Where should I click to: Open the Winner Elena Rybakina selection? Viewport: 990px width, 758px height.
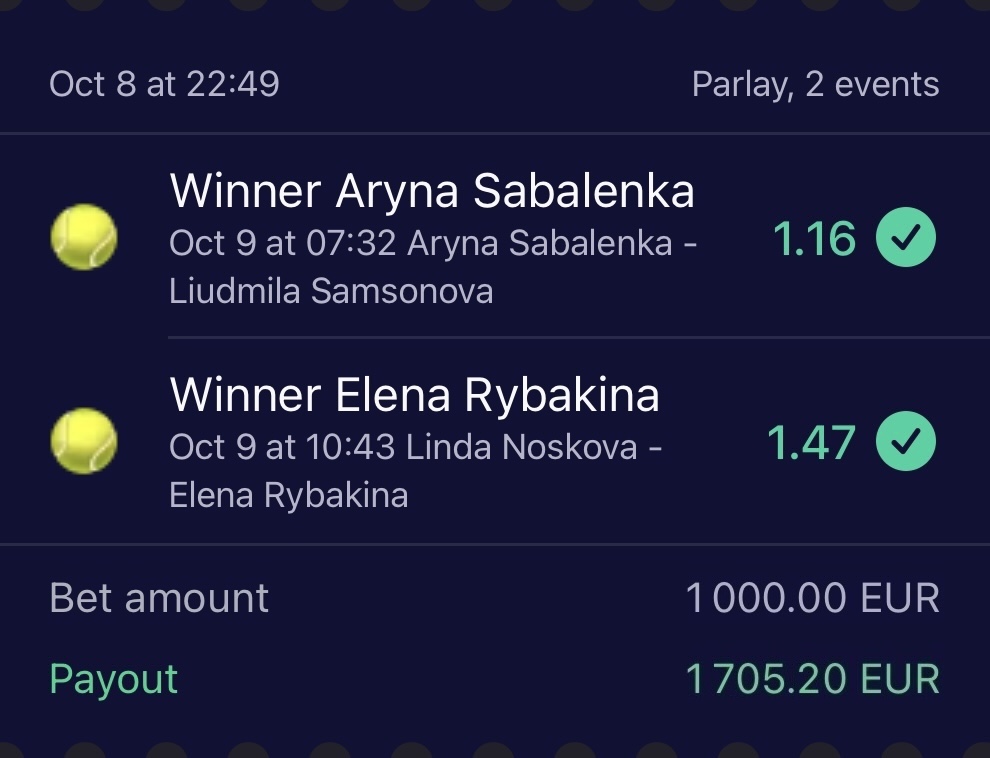[415, 395]
